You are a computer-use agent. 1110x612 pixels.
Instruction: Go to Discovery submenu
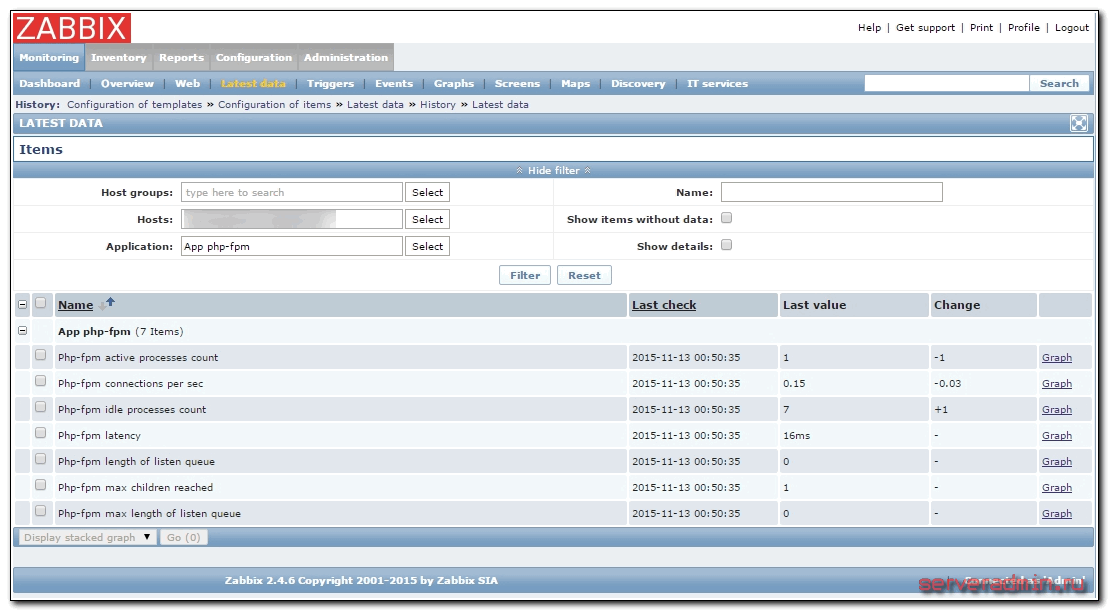[639, 83]
